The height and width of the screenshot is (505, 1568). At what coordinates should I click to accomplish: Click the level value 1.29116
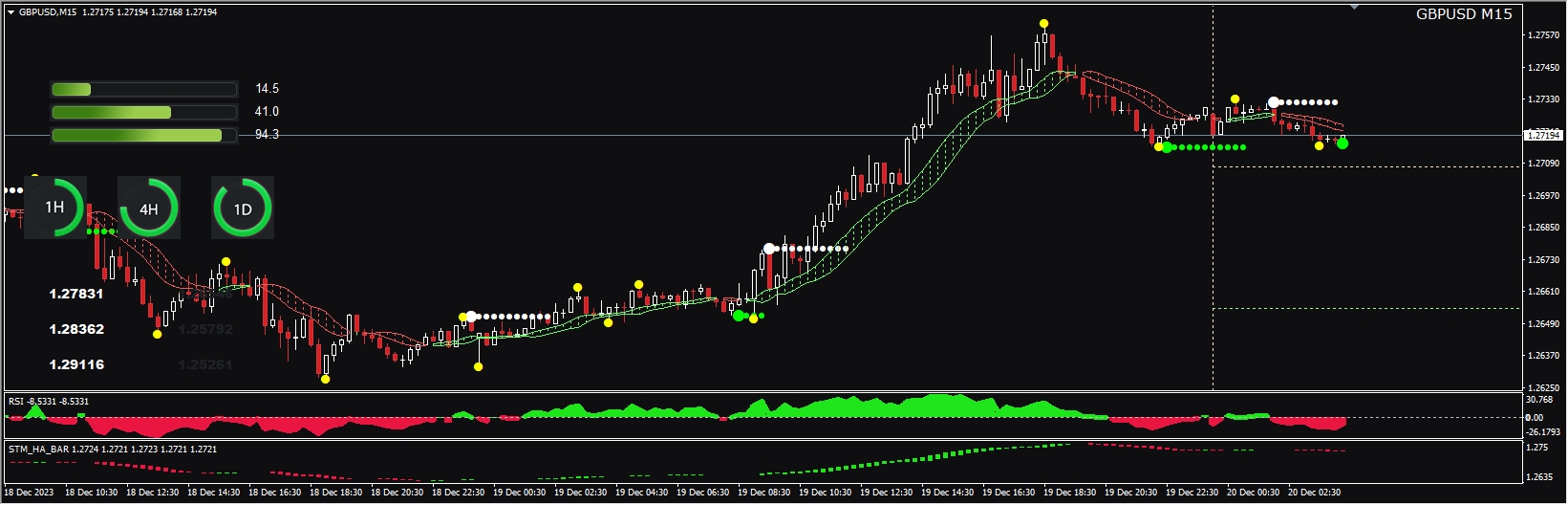pyautogui.click(x=76, y=364)
